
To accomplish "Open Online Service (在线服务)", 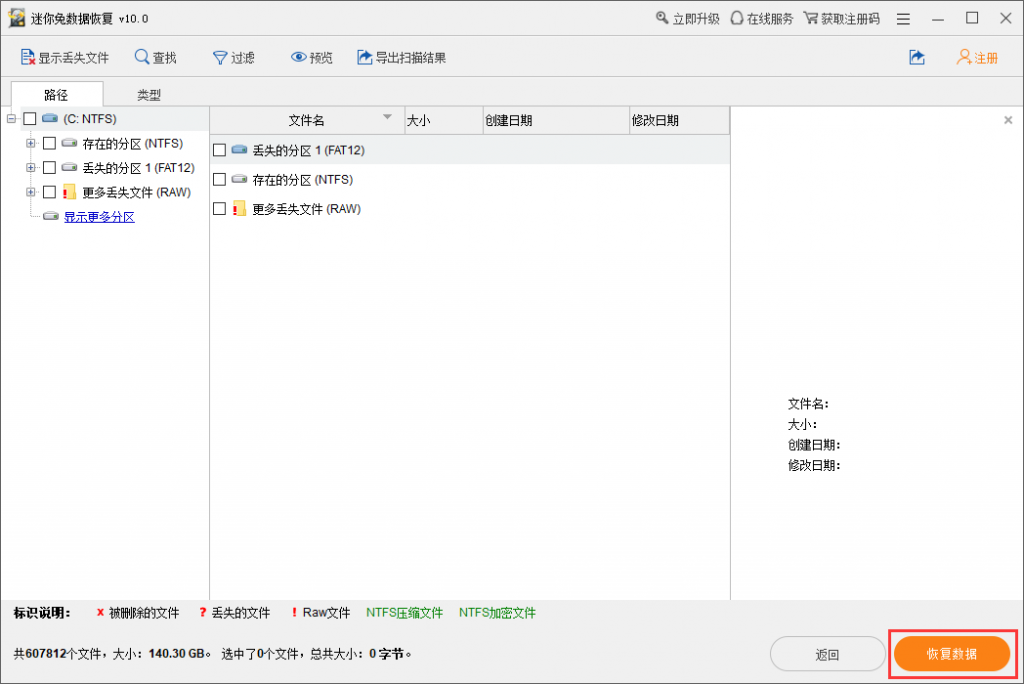I will pyautogui.click(x=761, y=18).
